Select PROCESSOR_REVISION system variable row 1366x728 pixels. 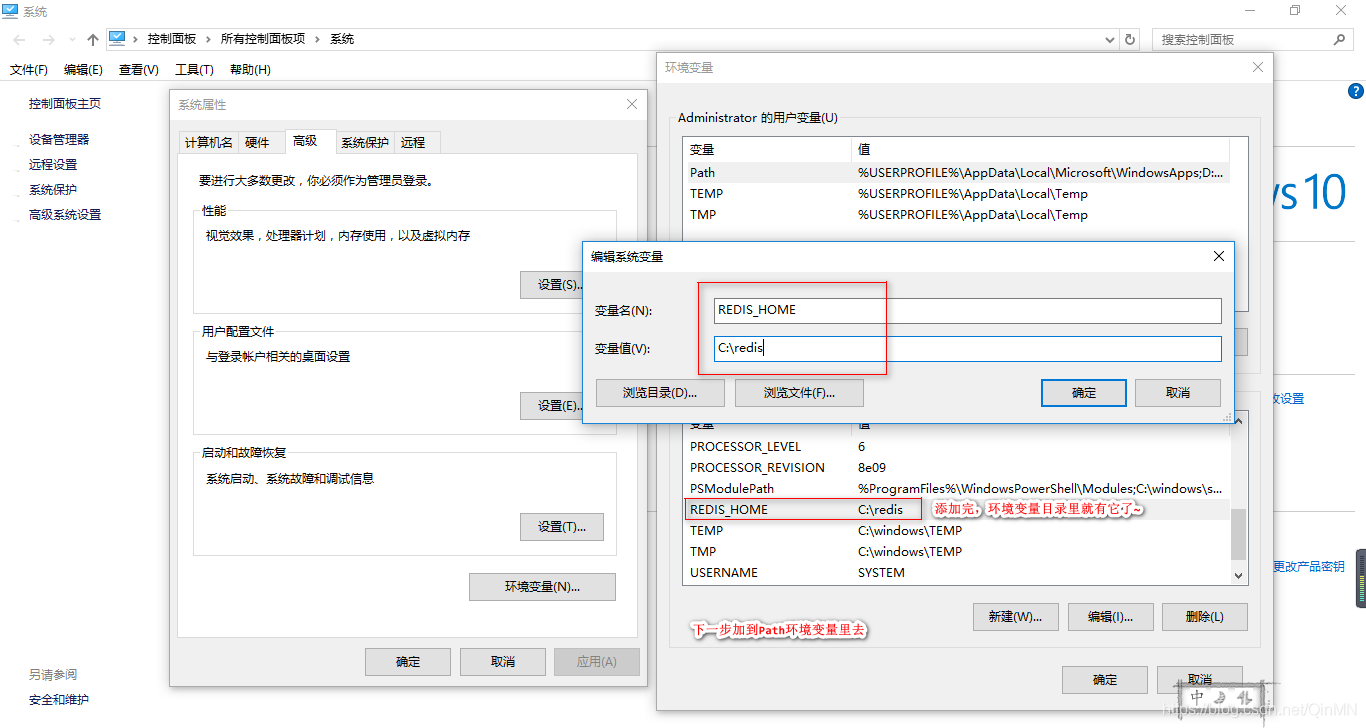(957, 468)
